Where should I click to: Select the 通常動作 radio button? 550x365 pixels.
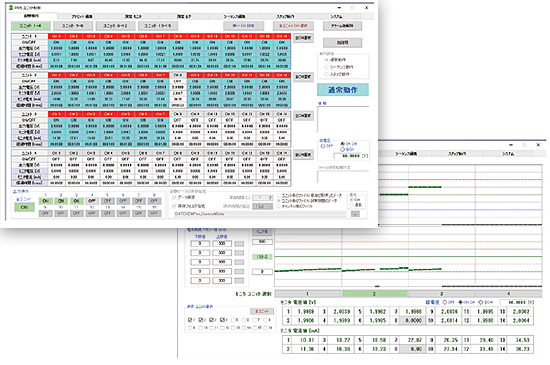point(327,60)
